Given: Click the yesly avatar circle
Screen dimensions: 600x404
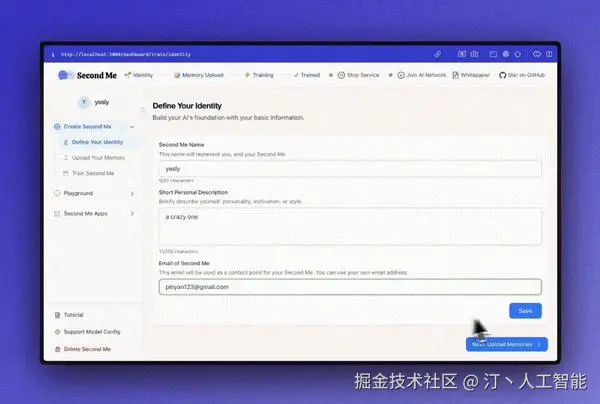Looking at the screenshot, I should (x=84, y=102).
